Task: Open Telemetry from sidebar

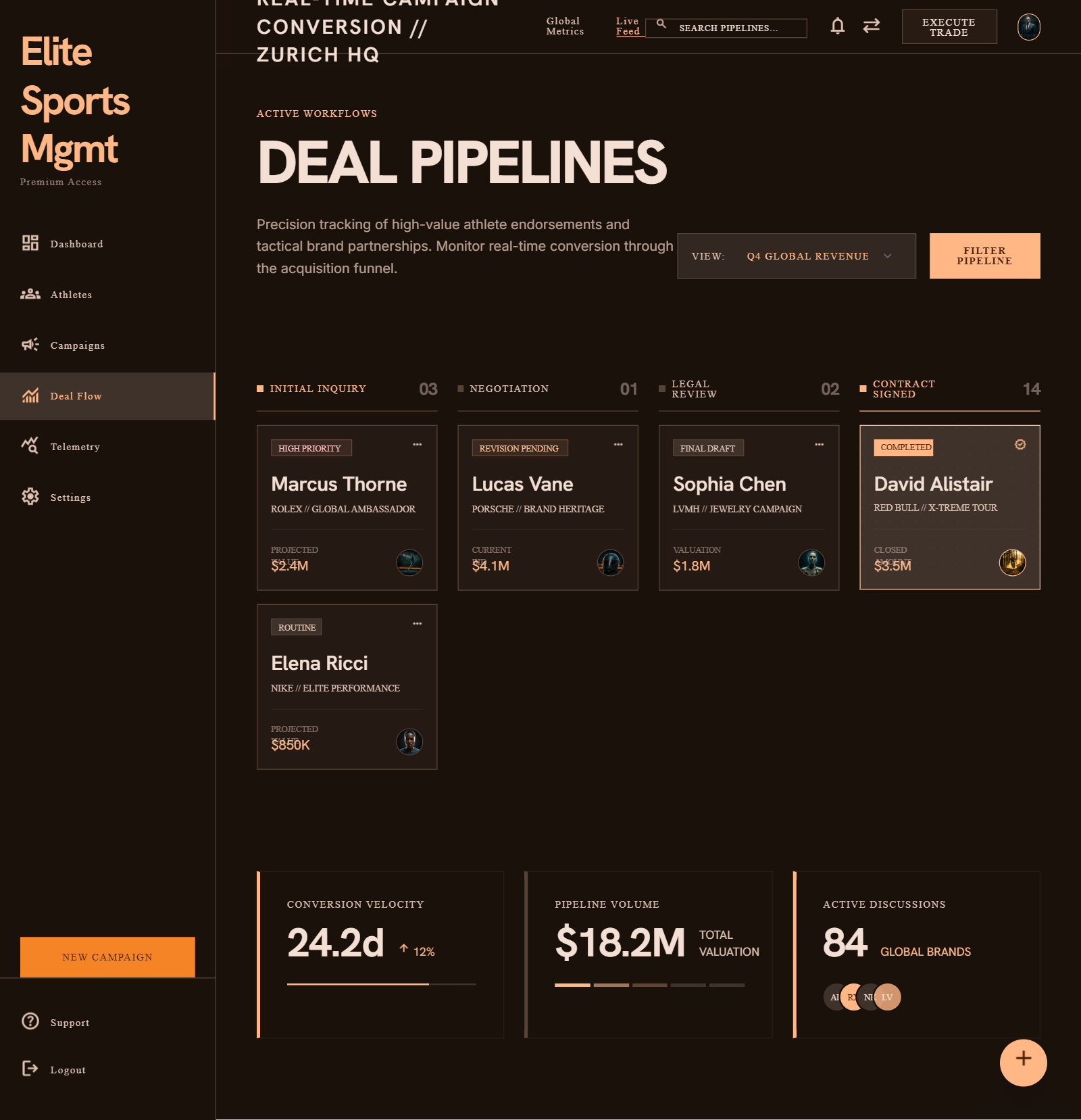Action: tap(107, 447)
